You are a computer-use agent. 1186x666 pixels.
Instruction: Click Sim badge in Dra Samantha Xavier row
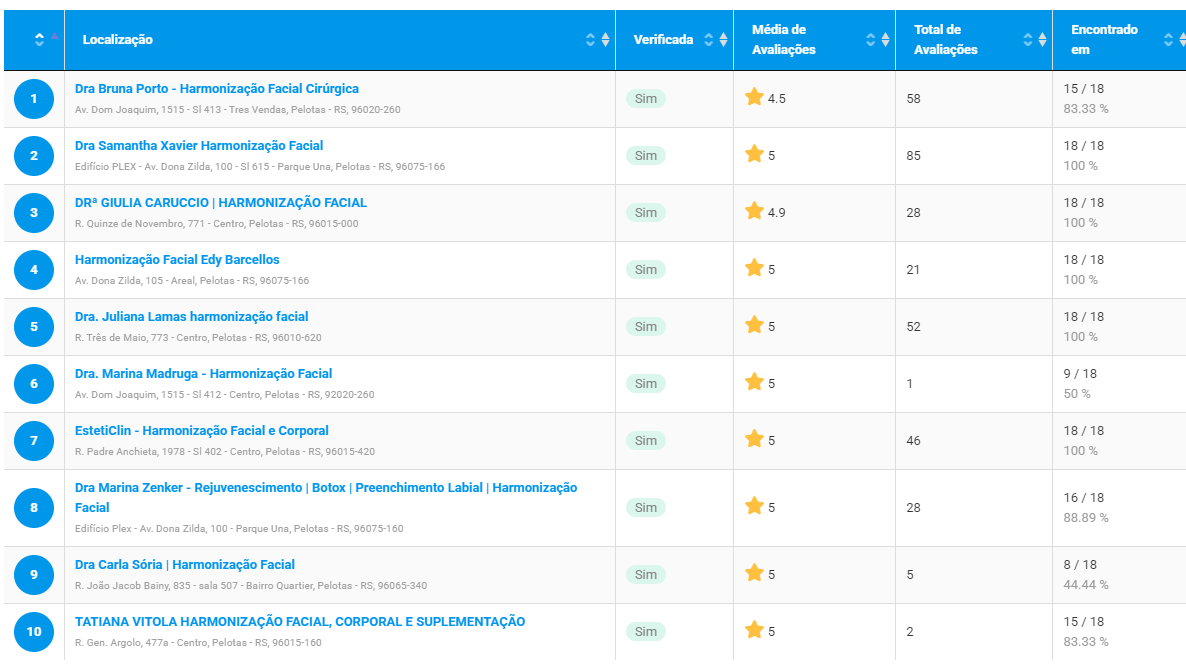[646, 156]
